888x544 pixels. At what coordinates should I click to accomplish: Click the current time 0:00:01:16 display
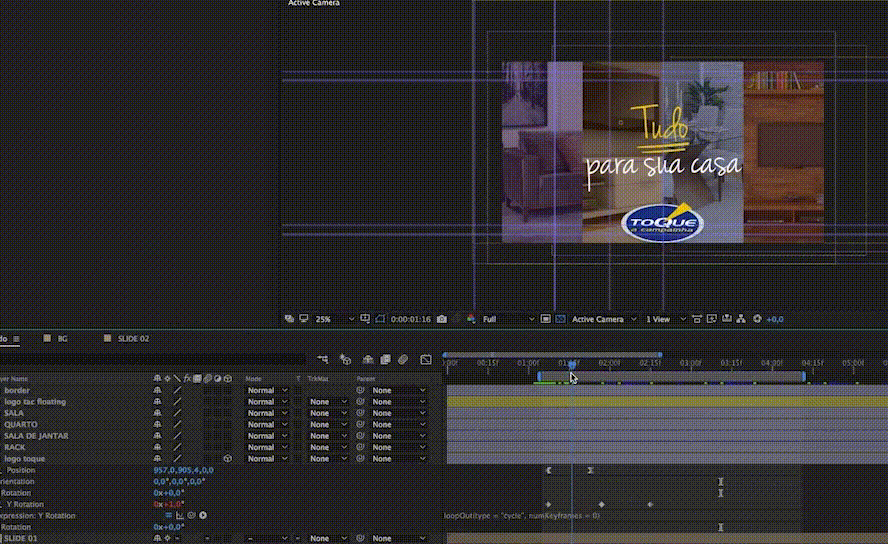pos(411,319)
